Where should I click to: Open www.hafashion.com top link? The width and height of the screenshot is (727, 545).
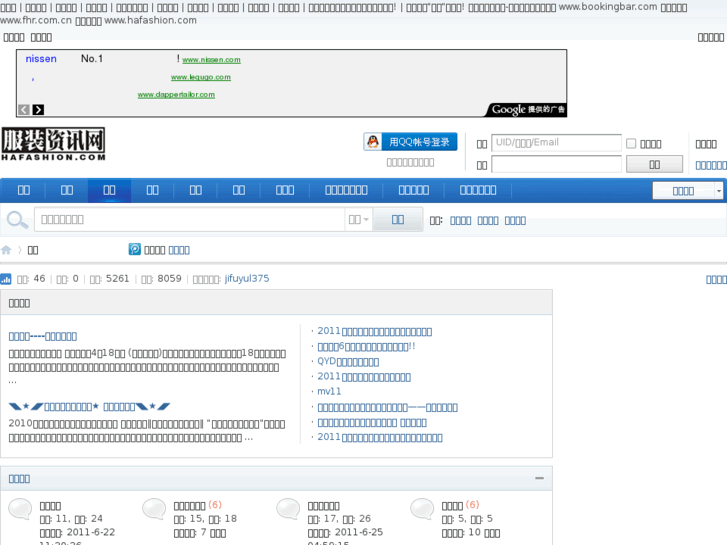click(x=150, y=20)
